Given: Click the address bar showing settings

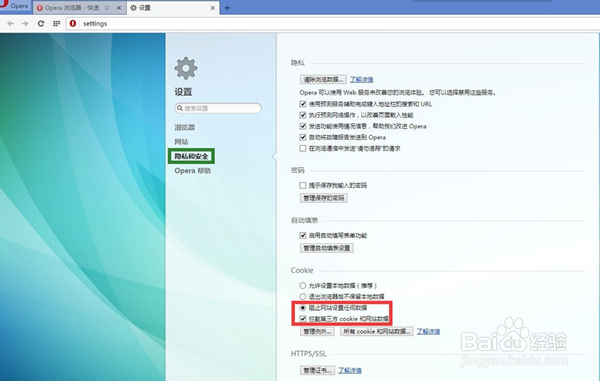Looking at the screenshot, I should click(x=333, y=24).
